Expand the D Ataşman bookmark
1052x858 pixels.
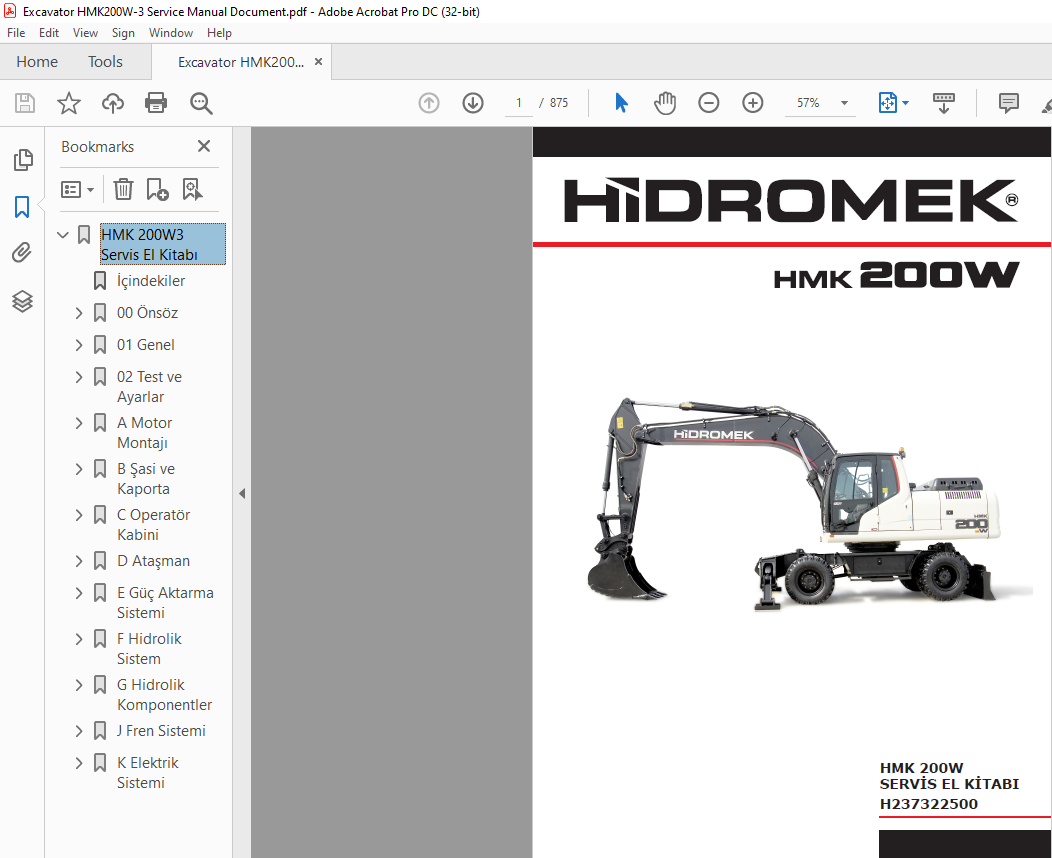point(79,561)
